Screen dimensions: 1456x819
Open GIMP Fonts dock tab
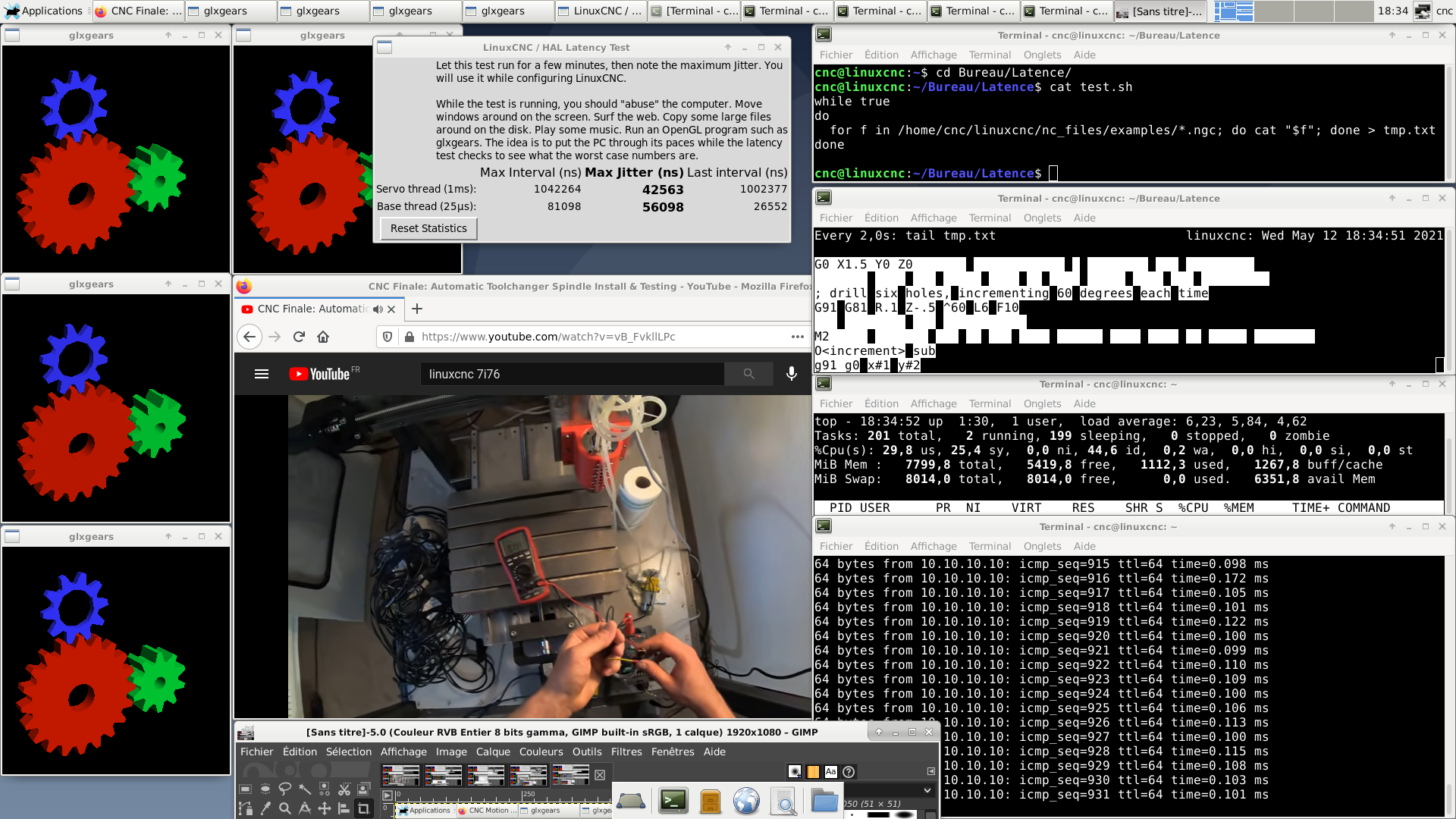coord(831,771)
